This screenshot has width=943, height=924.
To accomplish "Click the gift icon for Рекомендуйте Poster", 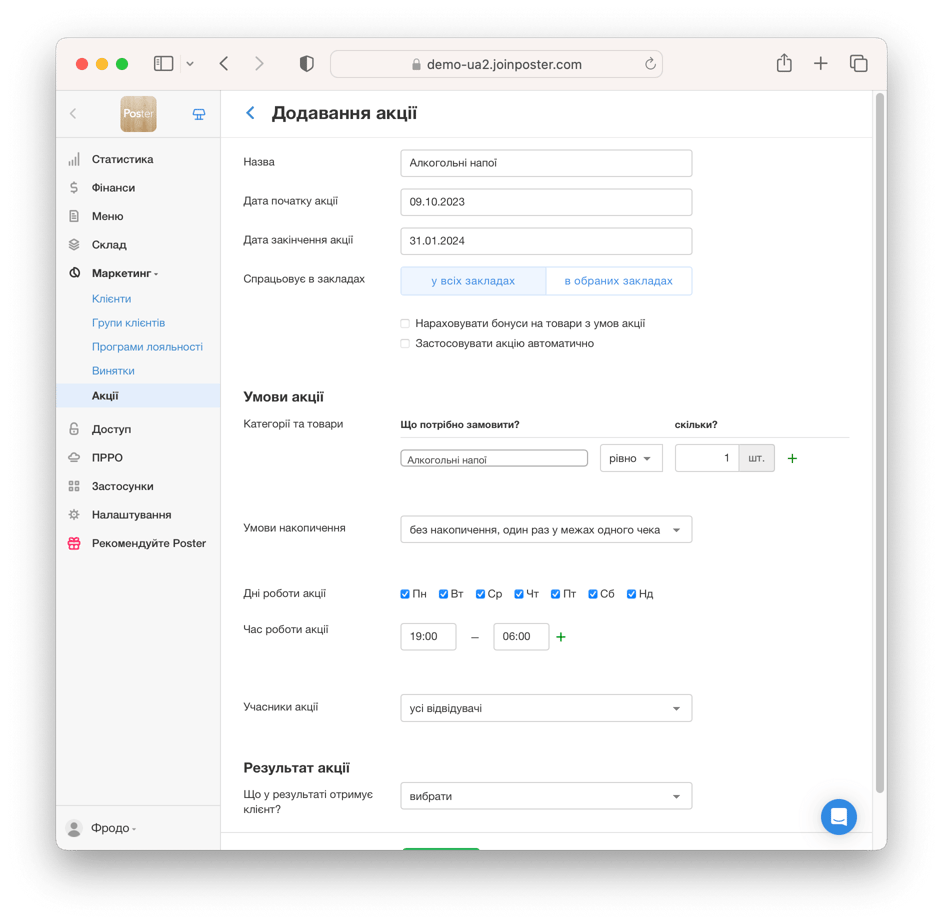I will [x=74, y=544].
